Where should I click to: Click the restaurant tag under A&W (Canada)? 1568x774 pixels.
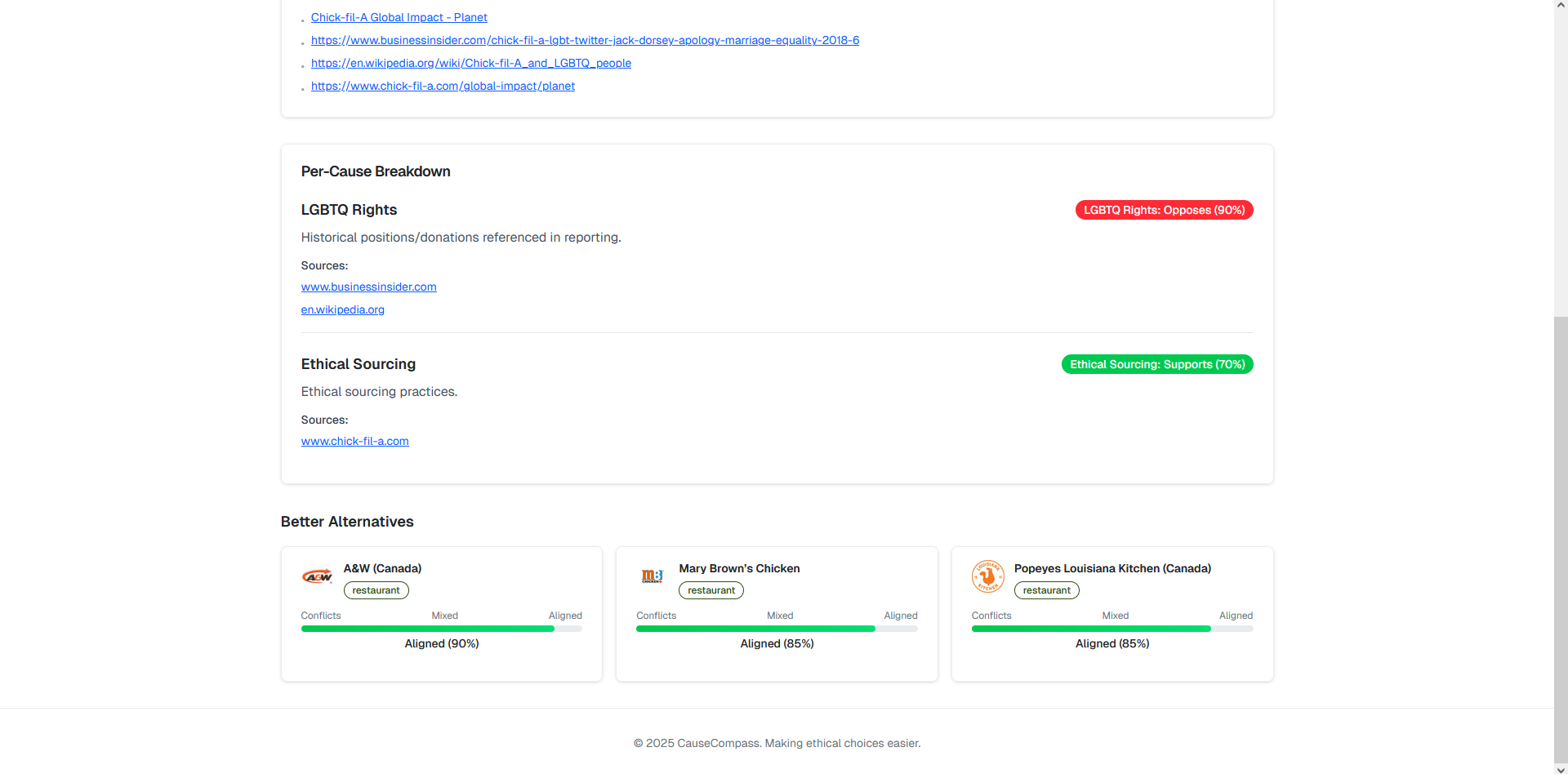coord(376,590)
